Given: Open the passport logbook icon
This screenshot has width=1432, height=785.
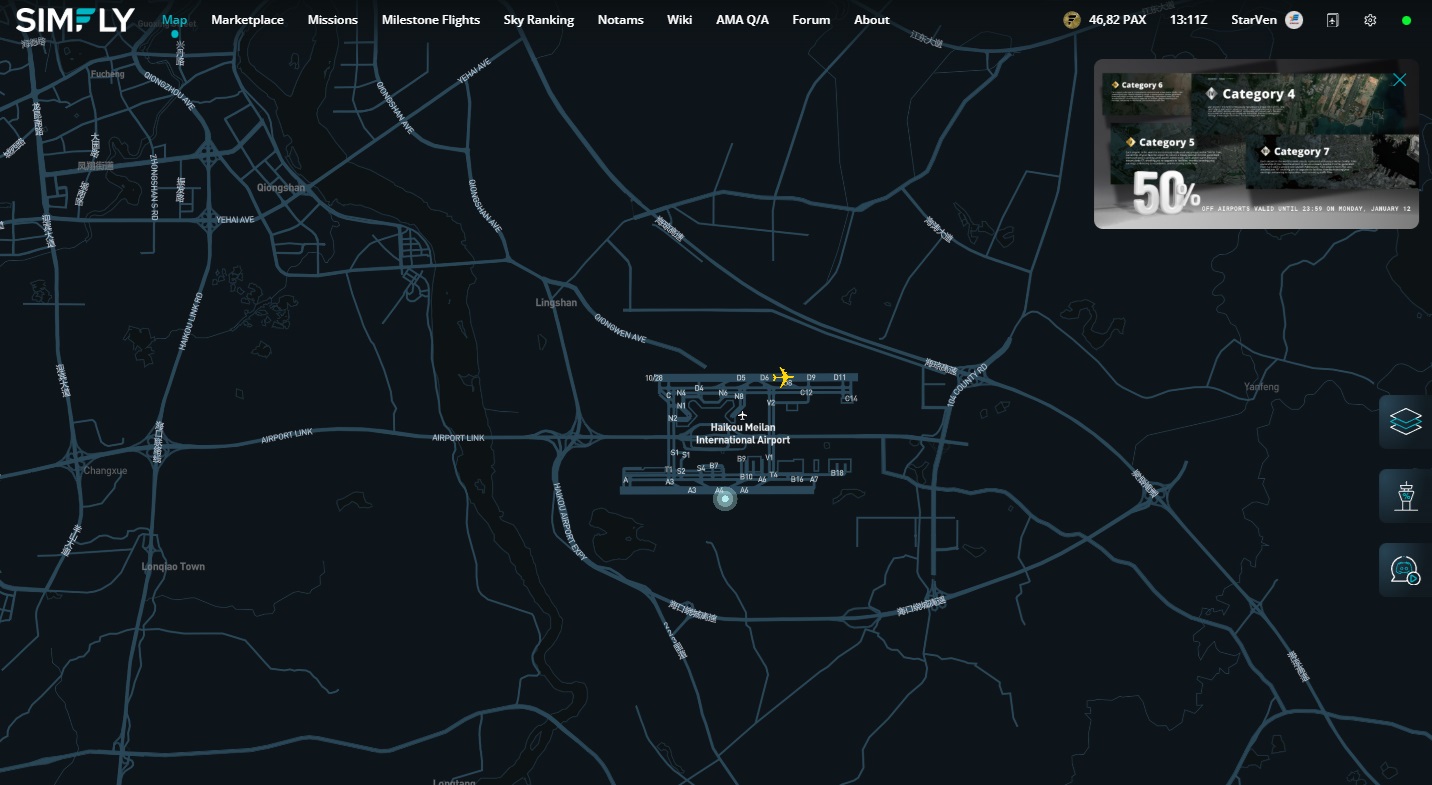Looking at the screenshot, I should coord(1332,20).
